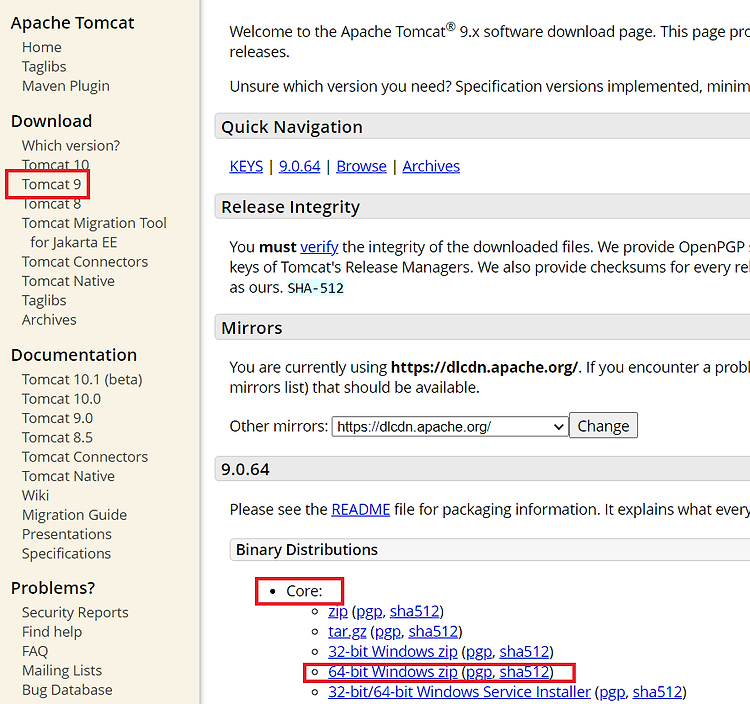Viewport: 750px width, 704px height.
Task: Download 32-bit/64-bit Windows Service Installer
Action: (459, 692)
